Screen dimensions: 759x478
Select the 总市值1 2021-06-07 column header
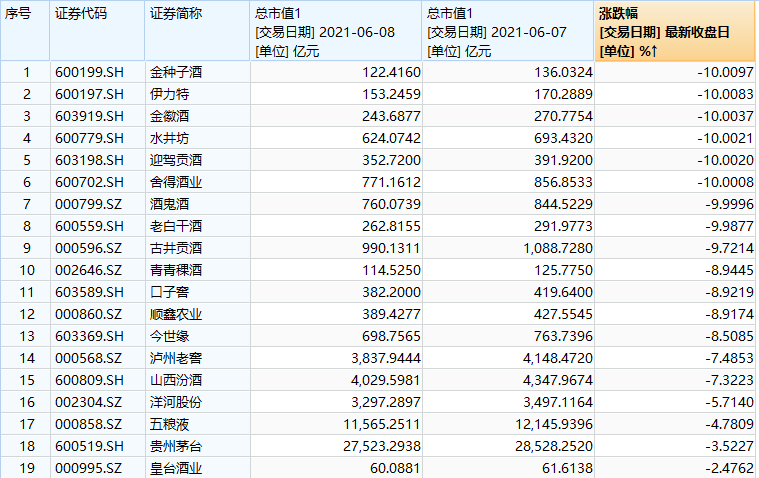[x=508, y=31]
